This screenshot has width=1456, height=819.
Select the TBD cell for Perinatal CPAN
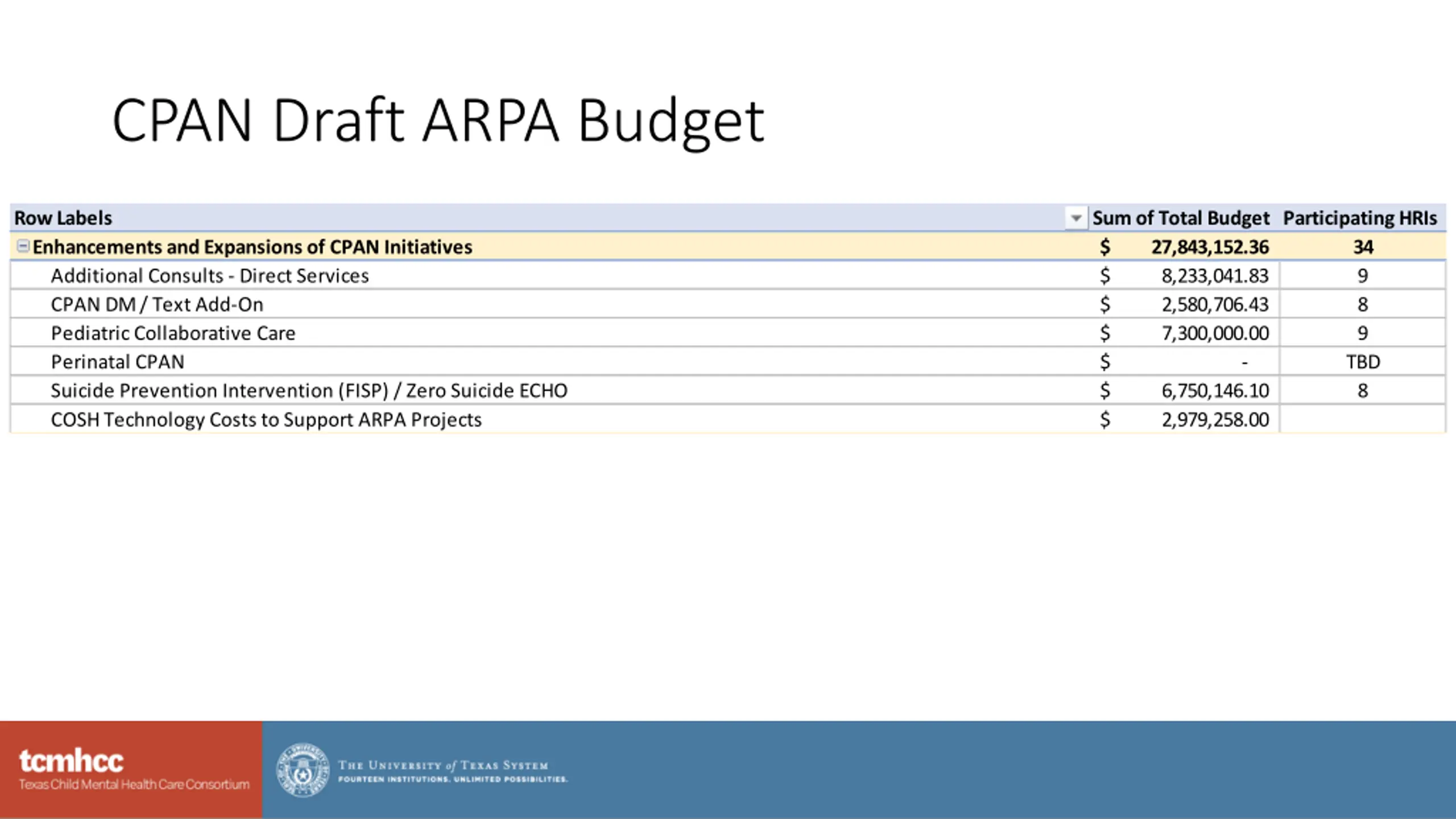1363,362
